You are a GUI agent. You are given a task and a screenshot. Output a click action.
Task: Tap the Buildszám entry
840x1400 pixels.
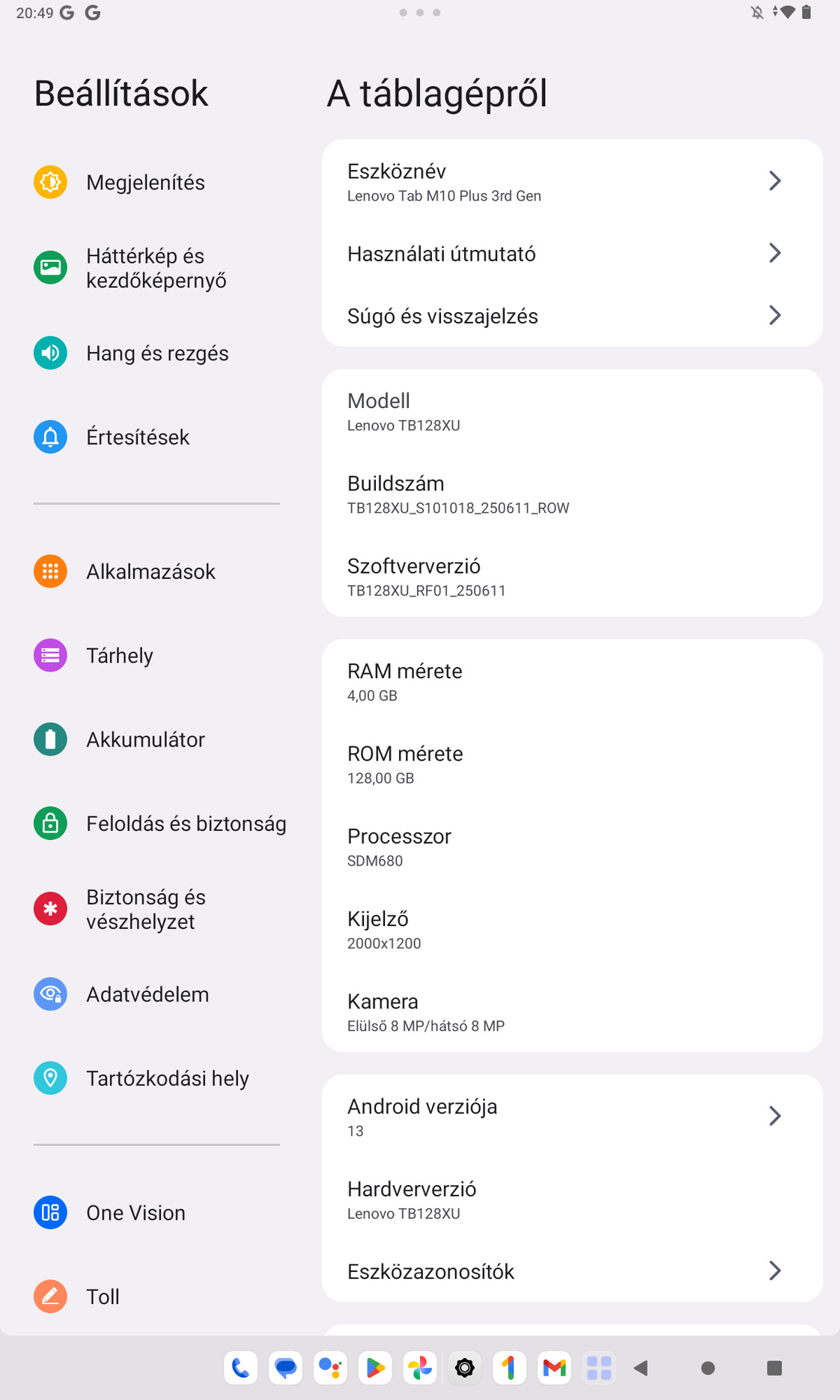pyautogui.click(x=457, y=494)
